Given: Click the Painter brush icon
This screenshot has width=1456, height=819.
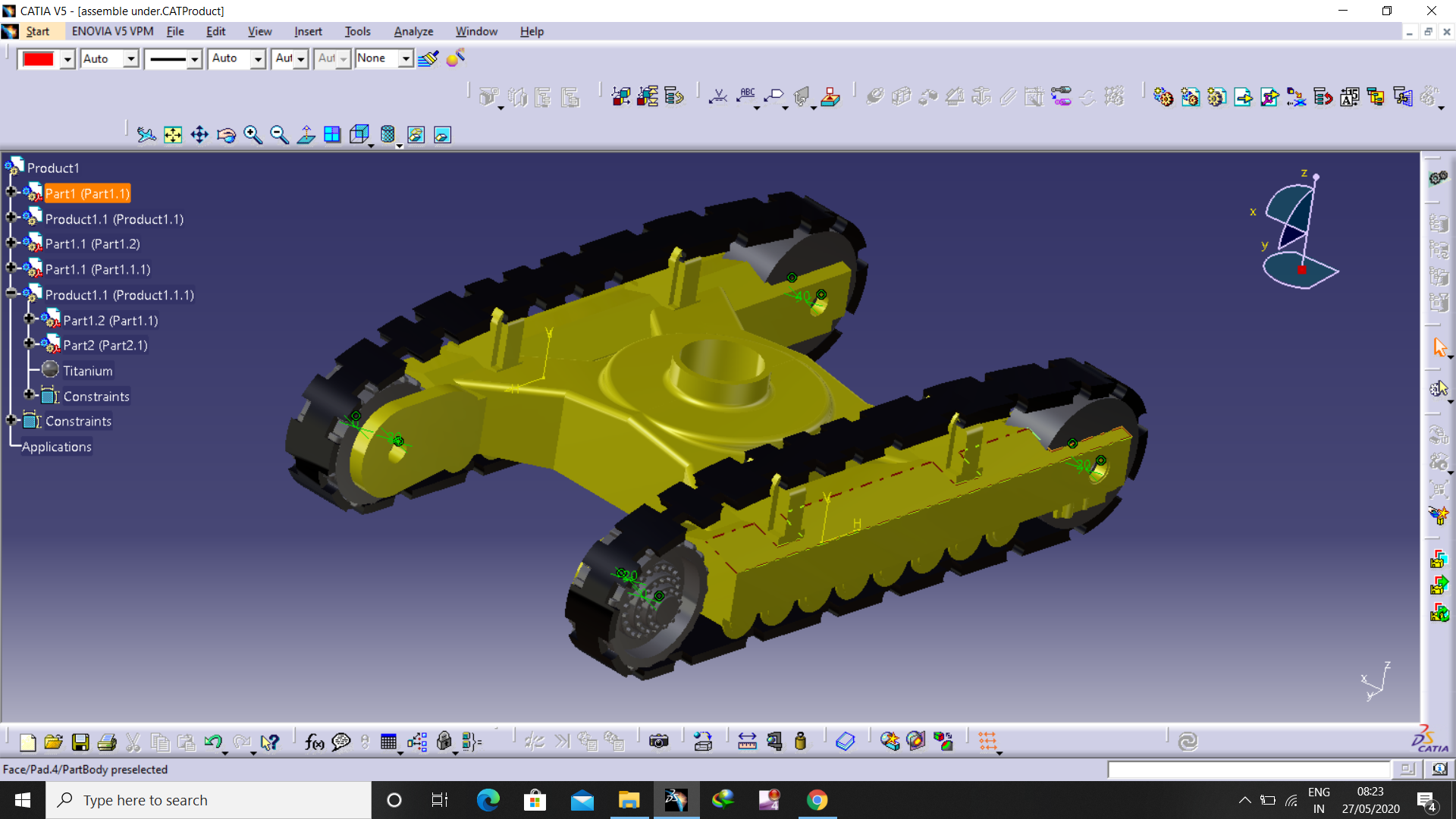Looking at the screenshot, I should 428,58.
